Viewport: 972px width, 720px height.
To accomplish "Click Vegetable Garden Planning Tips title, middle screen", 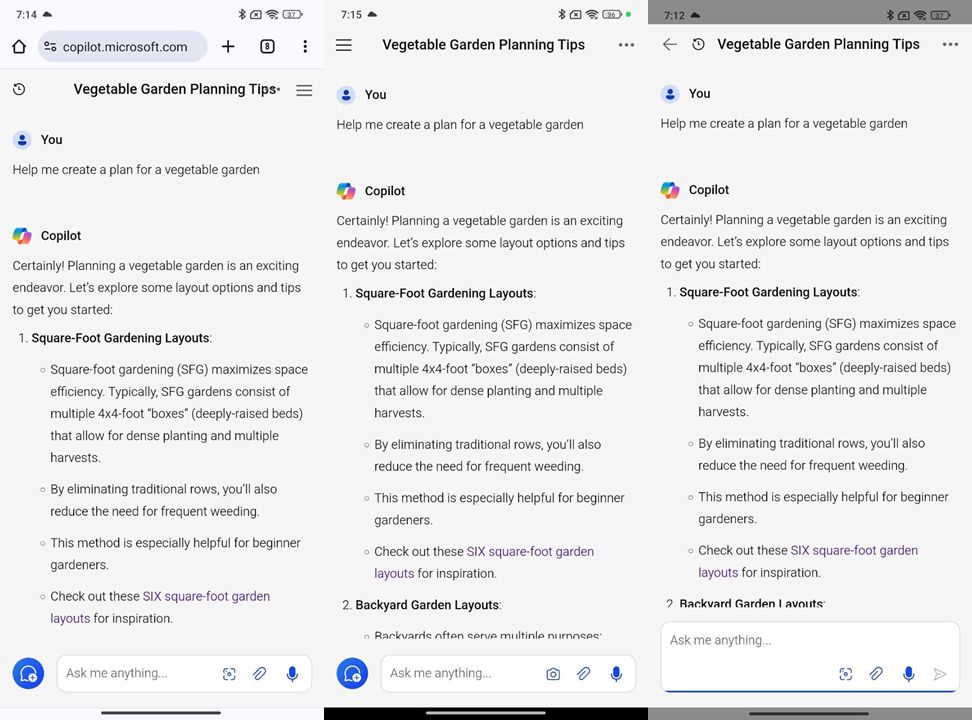I will pos(484,45).
